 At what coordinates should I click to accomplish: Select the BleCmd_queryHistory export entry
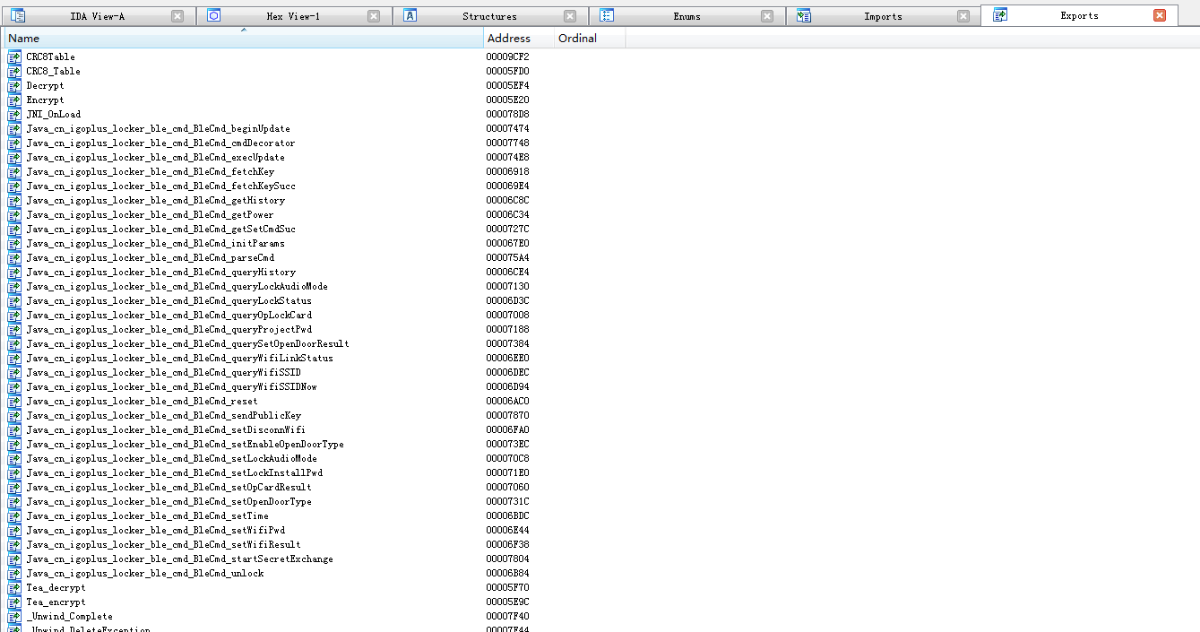pos(161,272)
